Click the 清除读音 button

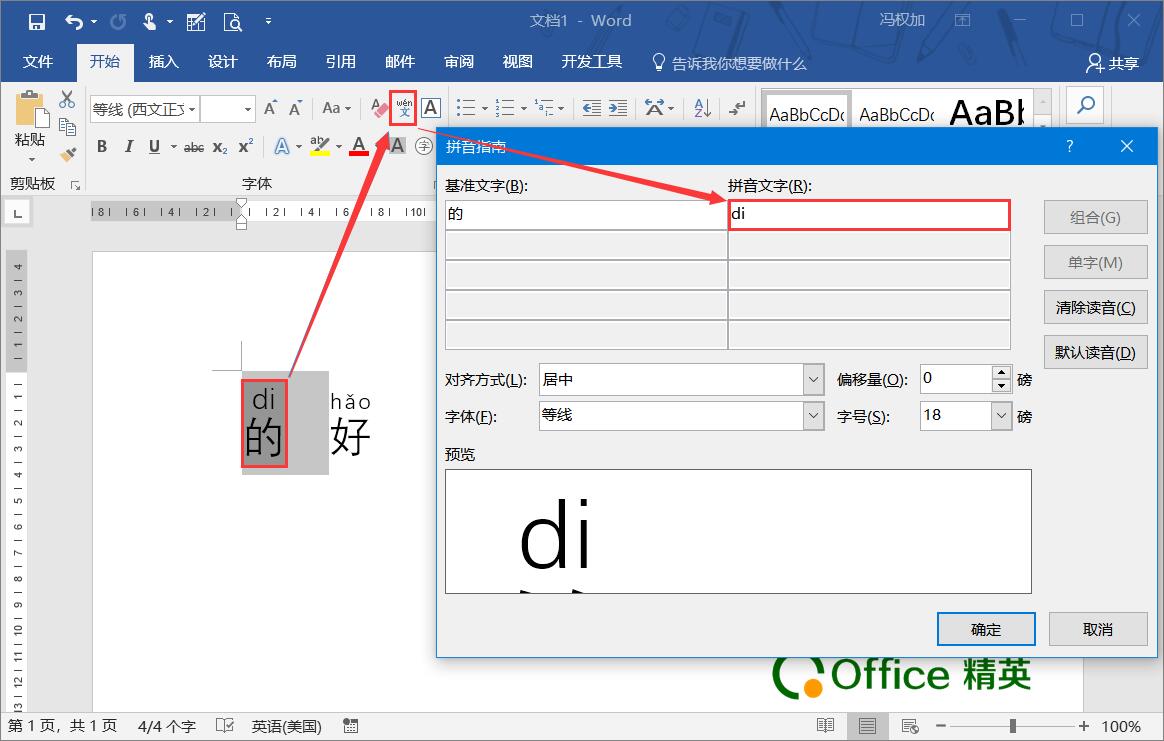[x=1095, y=307]
